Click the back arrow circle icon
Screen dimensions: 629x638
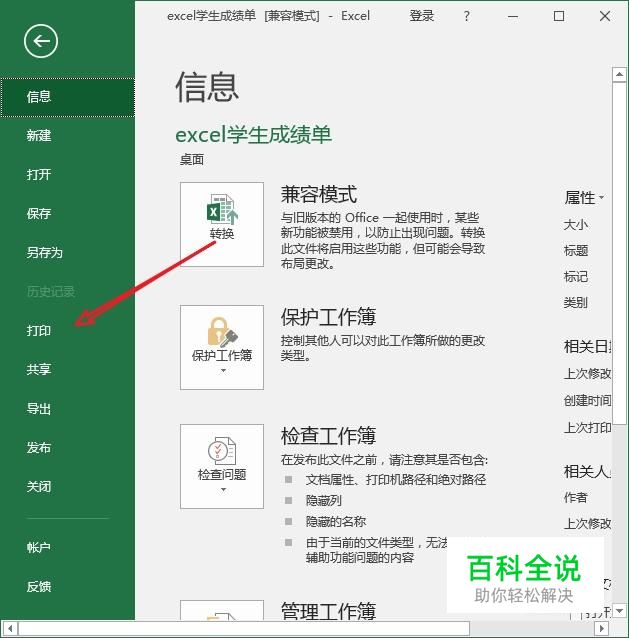tap(41, 41)
